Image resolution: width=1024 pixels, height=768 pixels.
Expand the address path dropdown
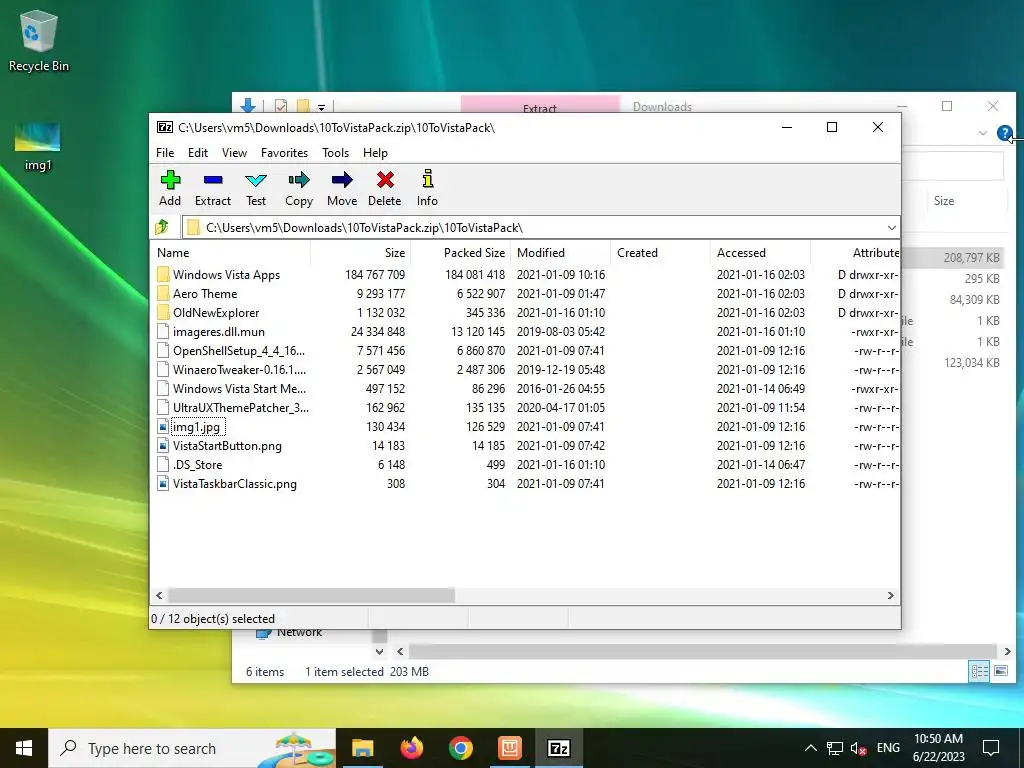891,227
